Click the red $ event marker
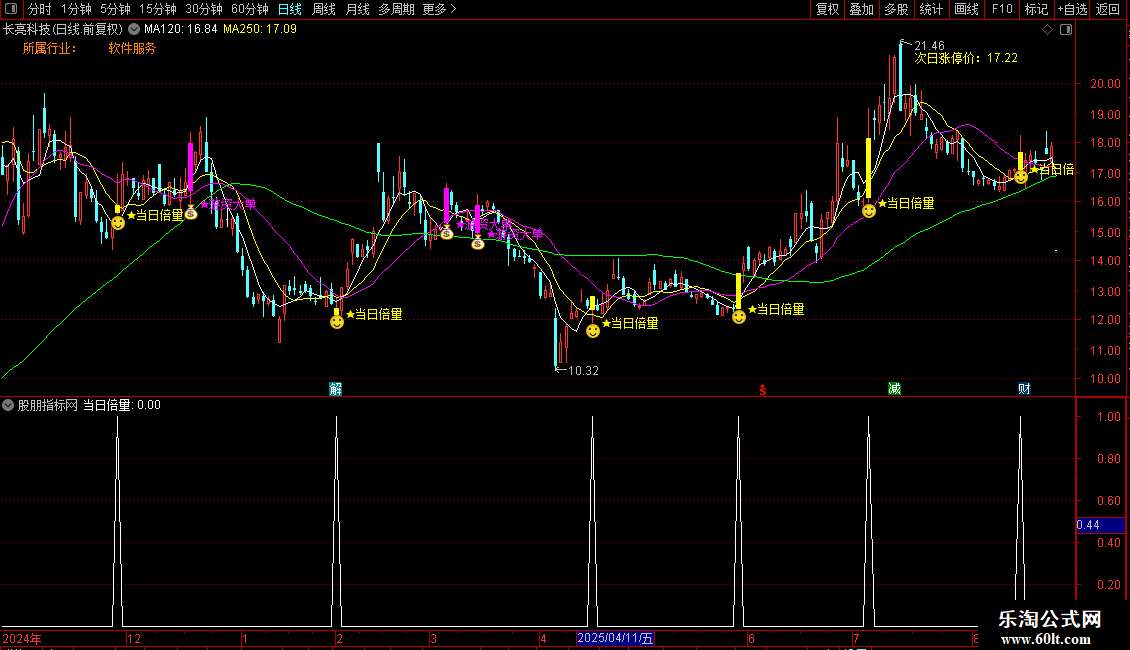The width and height of the screenshot is (1130, 650). 762,390
